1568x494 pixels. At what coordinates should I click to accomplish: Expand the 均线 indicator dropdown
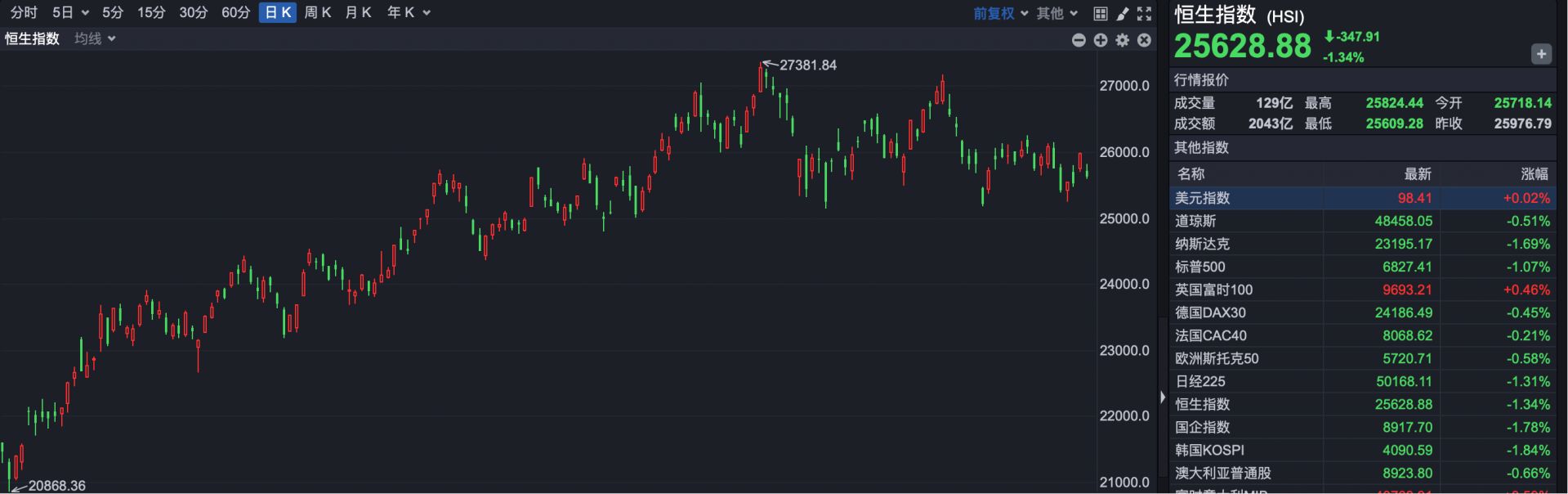pos(95,38)
